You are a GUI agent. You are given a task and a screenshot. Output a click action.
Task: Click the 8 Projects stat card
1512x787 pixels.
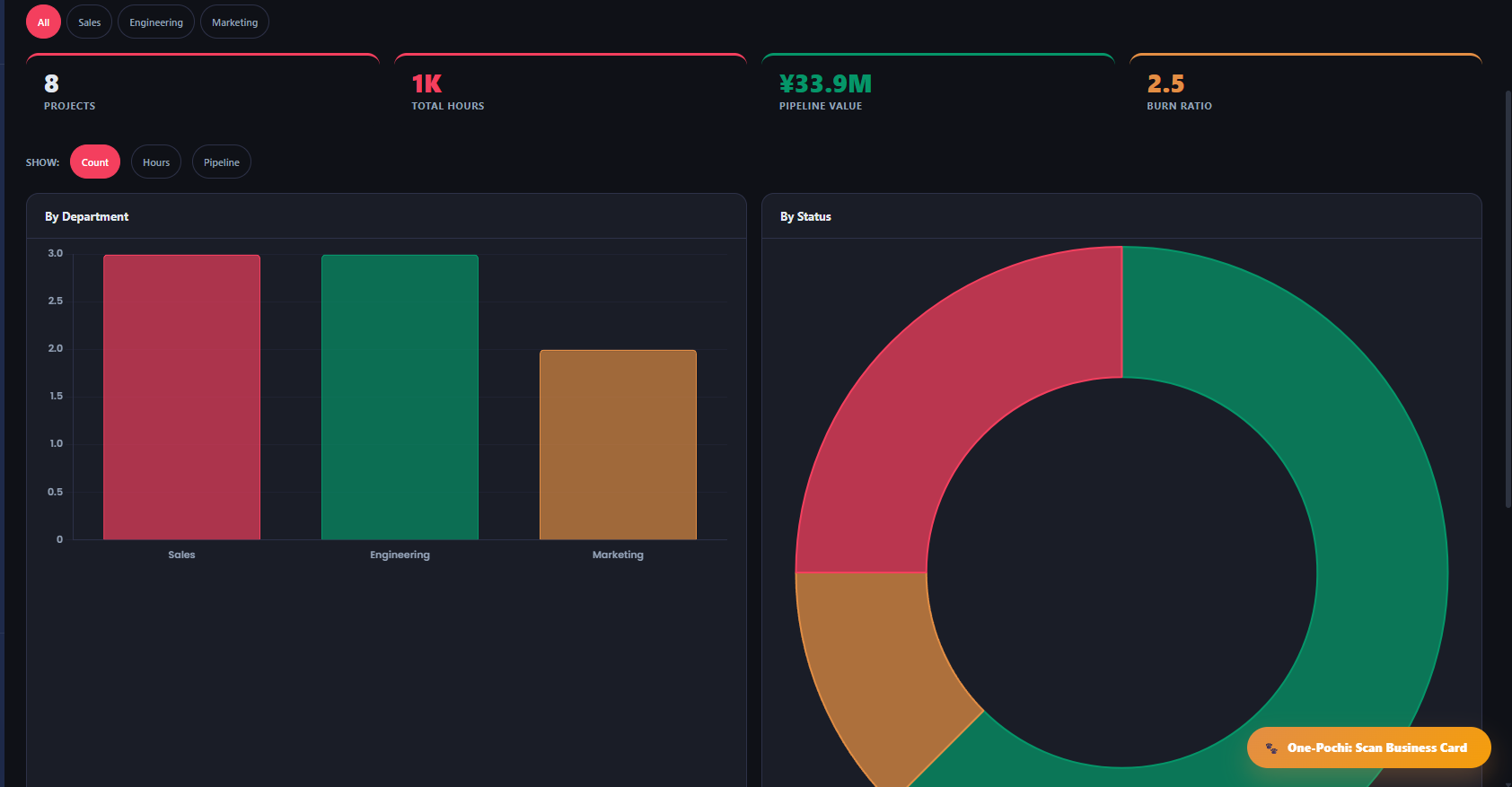[203, 89]
